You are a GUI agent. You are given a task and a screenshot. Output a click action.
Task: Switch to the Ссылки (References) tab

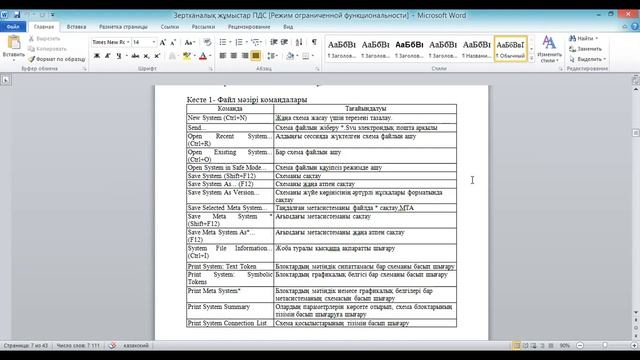pos(170,27)
